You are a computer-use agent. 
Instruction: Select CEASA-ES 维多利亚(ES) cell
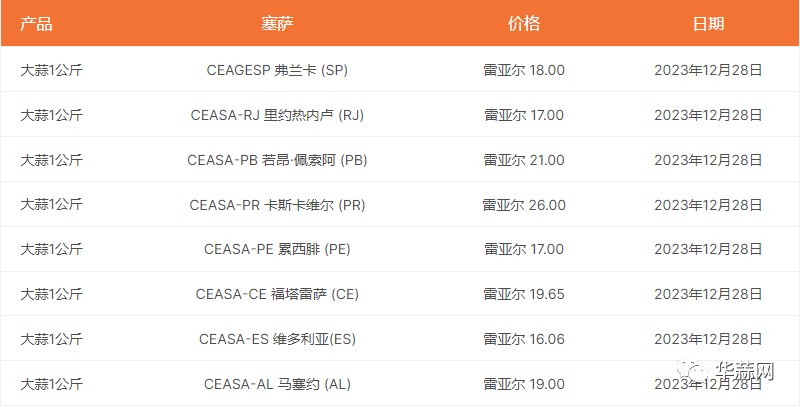click(x=277, y=339)
